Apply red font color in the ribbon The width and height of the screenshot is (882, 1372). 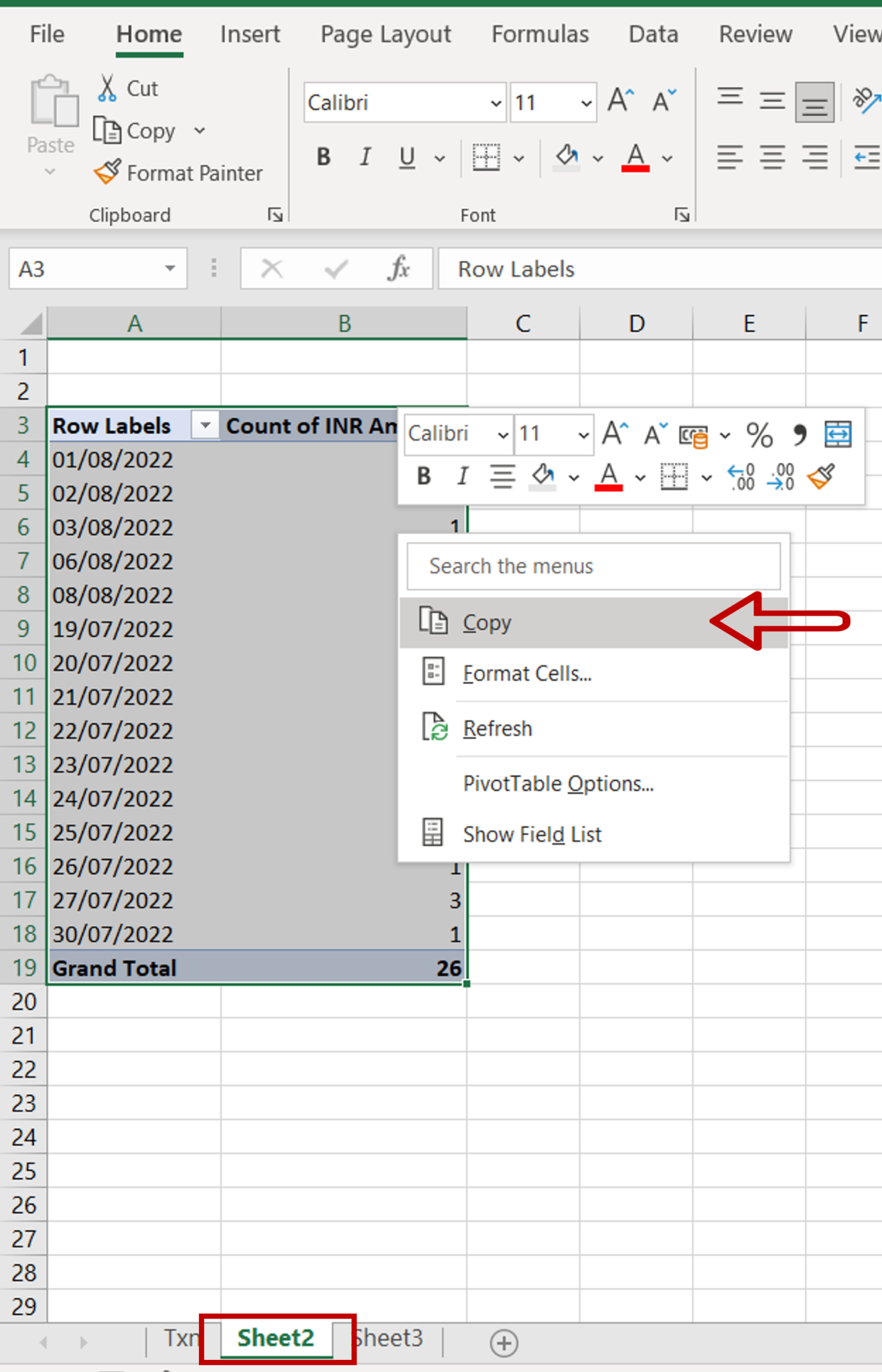coord(636,157)
